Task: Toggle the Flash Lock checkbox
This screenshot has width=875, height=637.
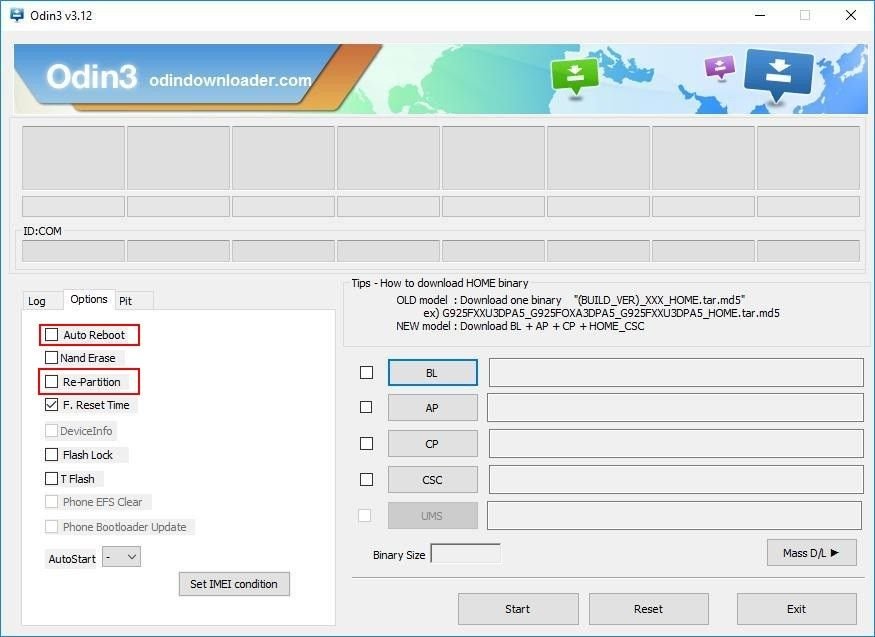Action: (x=51, y=455)
